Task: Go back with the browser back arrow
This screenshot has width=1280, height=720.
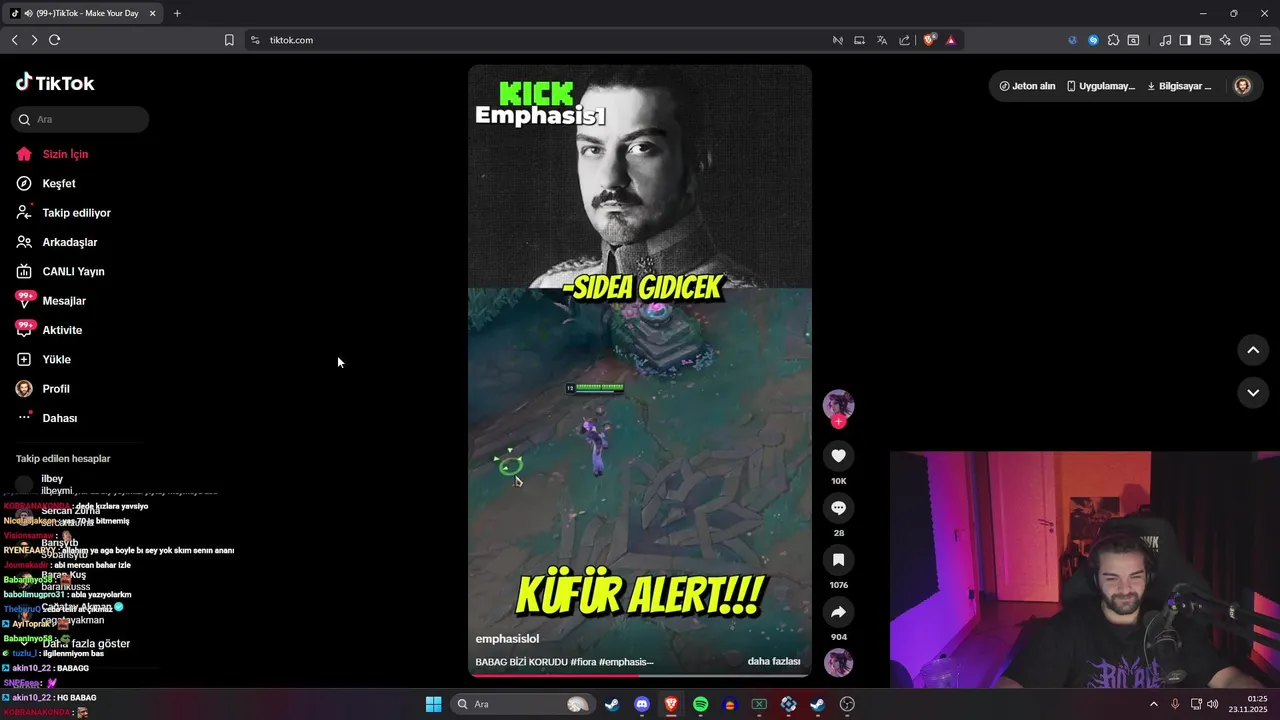Action: pyautogui.click(x=15, y=40)
